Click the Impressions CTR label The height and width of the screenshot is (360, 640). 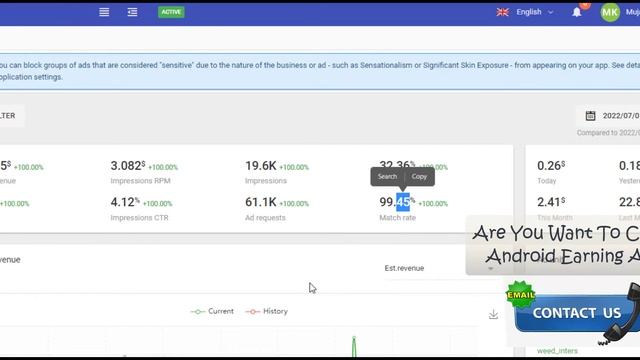pyautogui.click(x=139, y=218)
